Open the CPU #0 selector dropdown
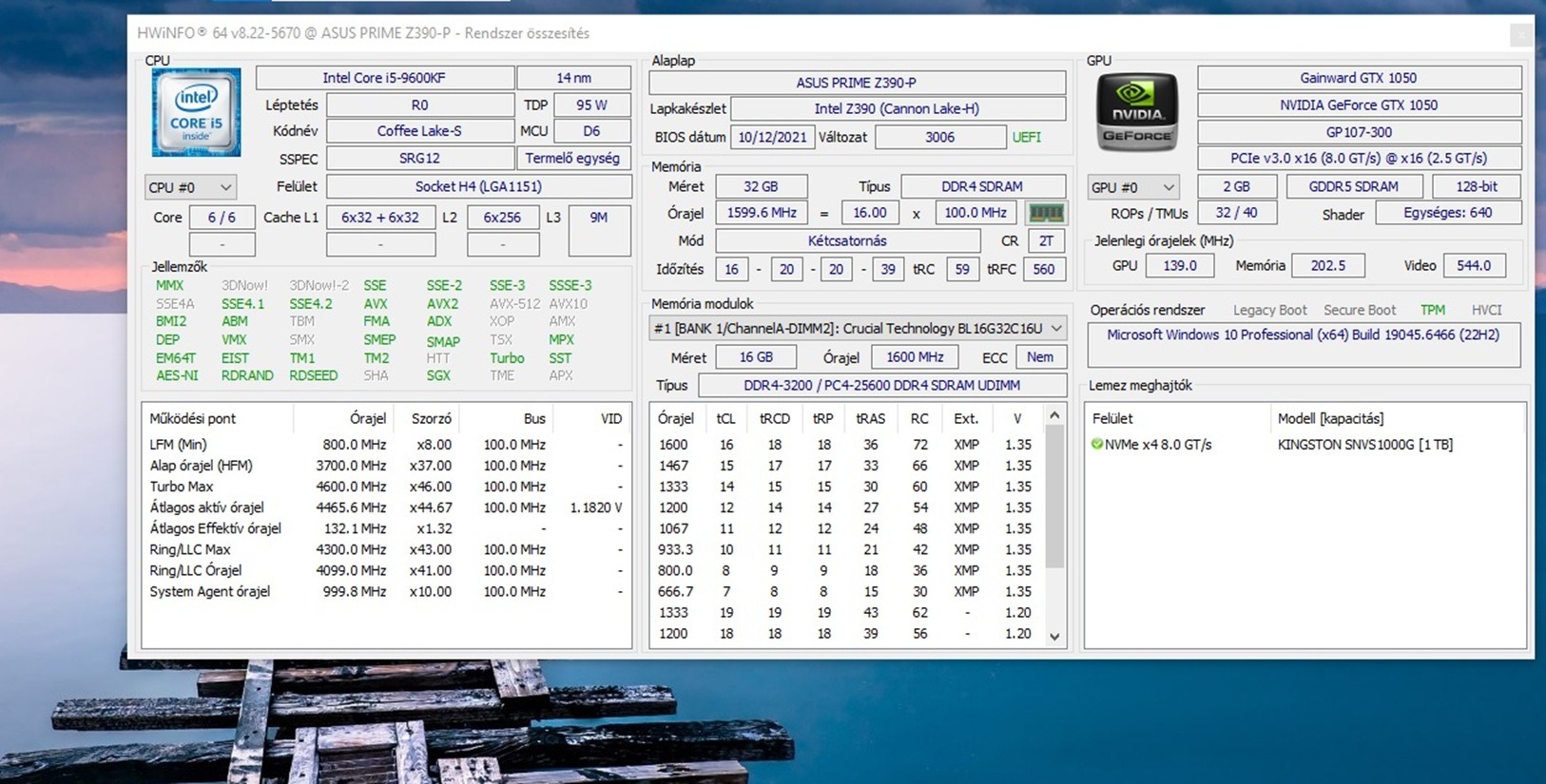Image resolution: width=1546 pixels, height=784 pixels. [190, 187]
